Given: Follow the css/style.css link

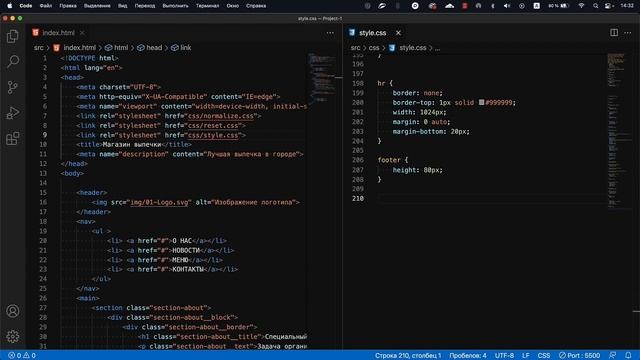Looking at the screenshot, I should [x=213, y=135].
